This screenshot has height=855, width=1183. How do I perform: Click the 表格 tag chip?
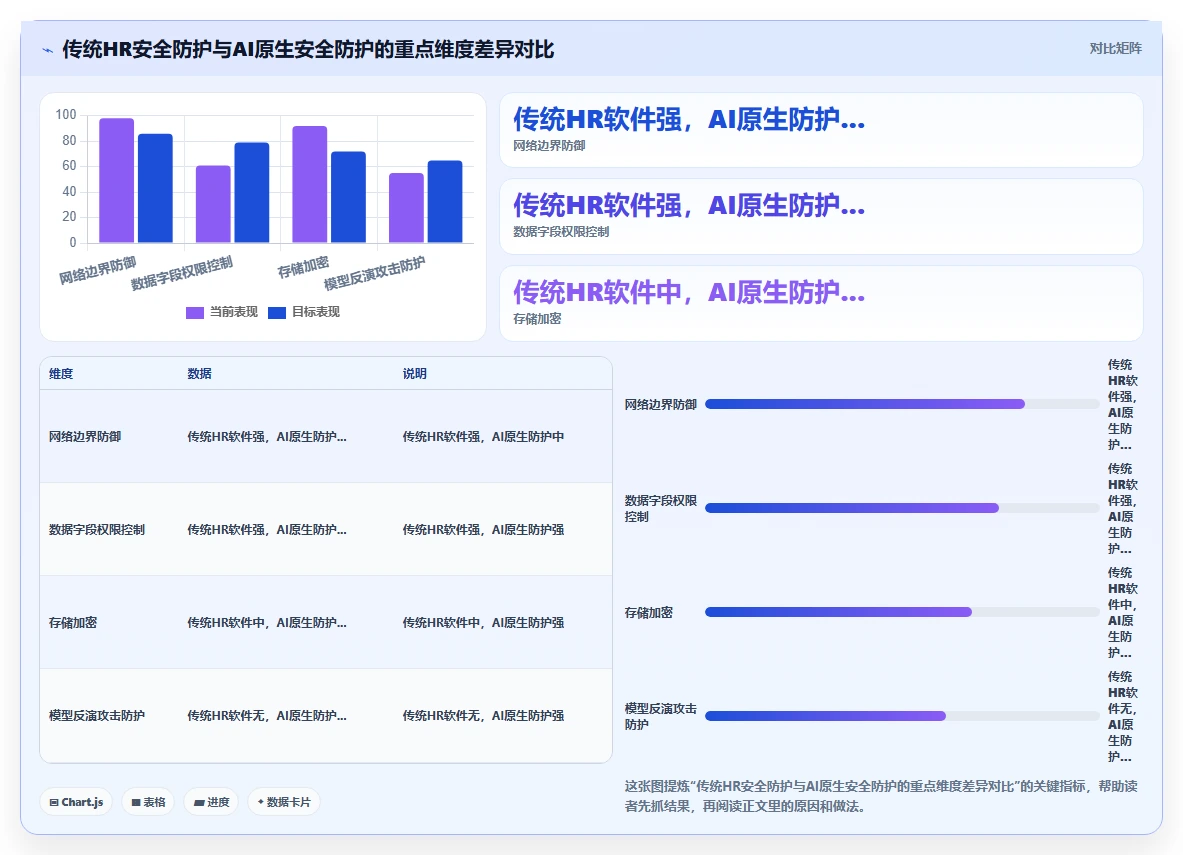click(148, 801)
